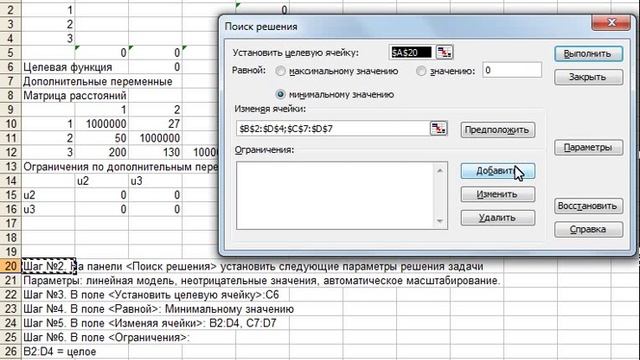
Task: Click the Закрыть button
Action: click(588, 77)
